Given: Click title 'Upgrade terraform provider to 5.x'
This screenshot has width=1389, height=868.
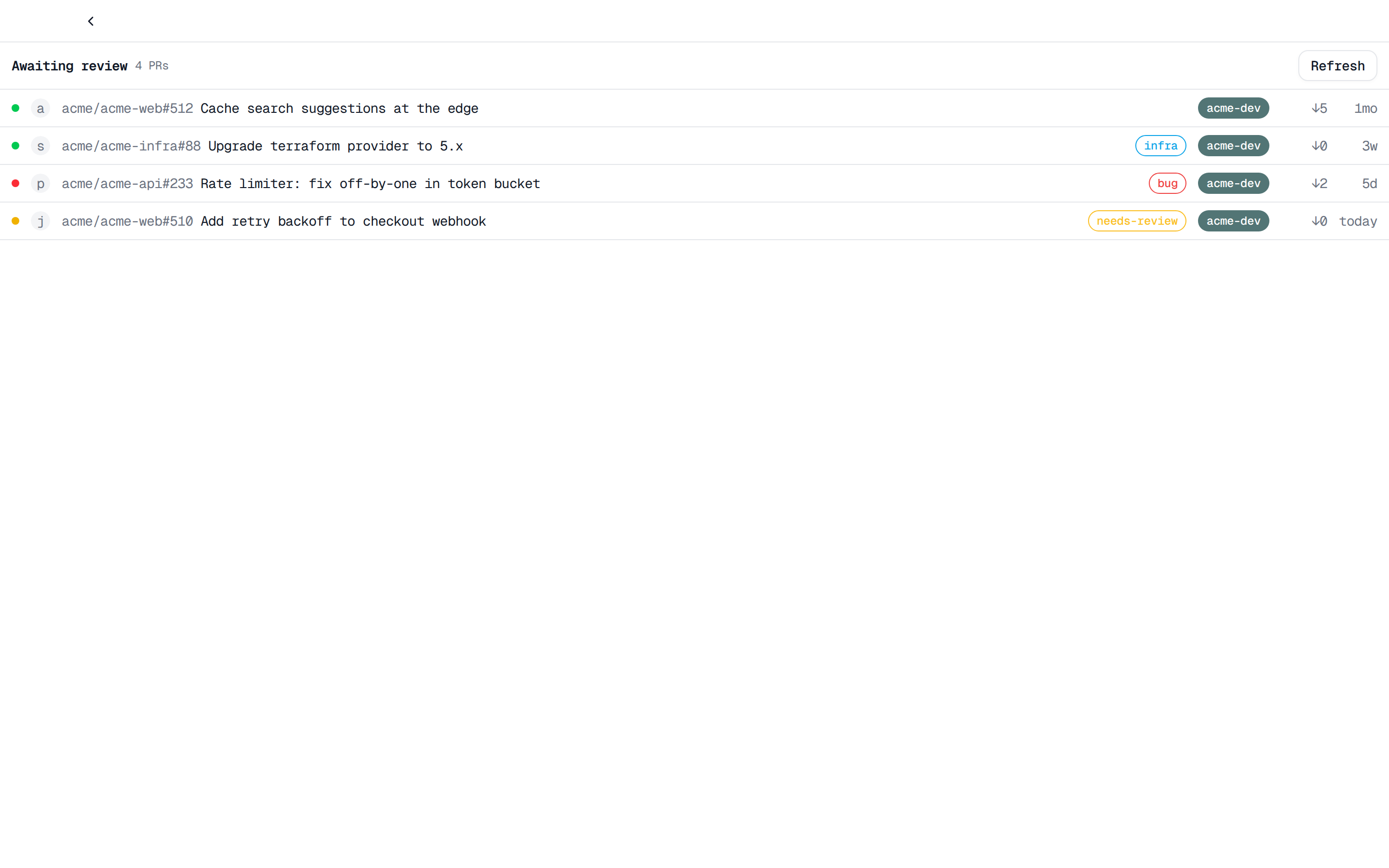Looking at the screenshot, I should pyautogui.click(x=335, y=146).
